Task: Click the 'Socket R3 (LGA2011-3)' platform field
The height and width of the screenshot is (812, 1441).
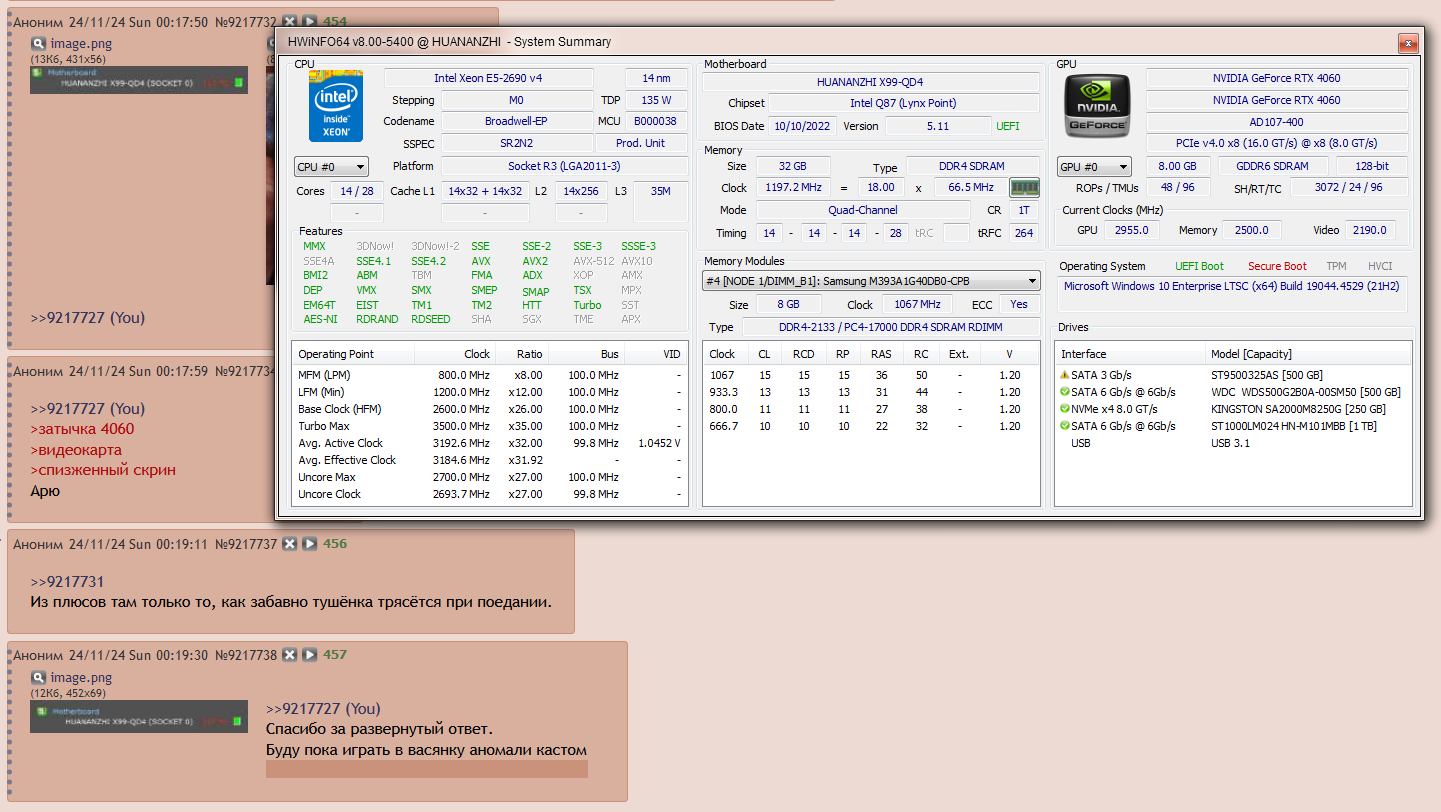Action: 563,166
